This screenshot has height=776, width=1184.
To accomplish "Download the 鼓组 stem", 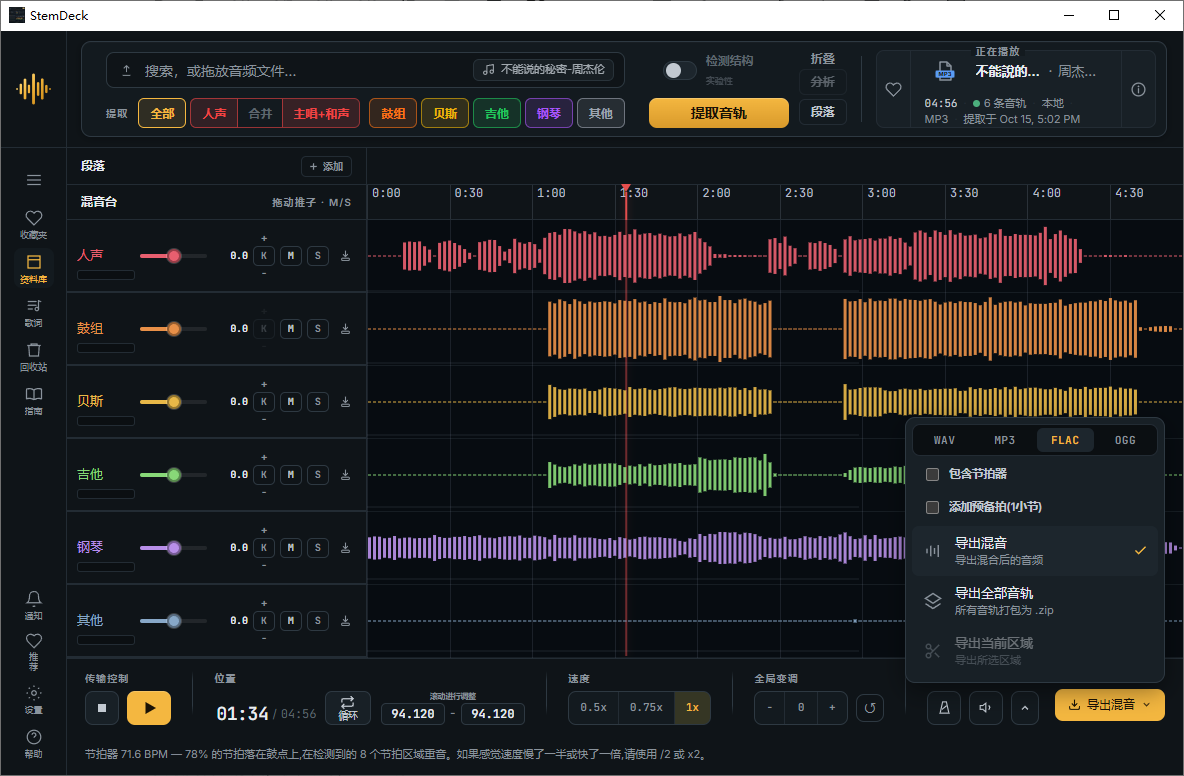I will point(345,328).
